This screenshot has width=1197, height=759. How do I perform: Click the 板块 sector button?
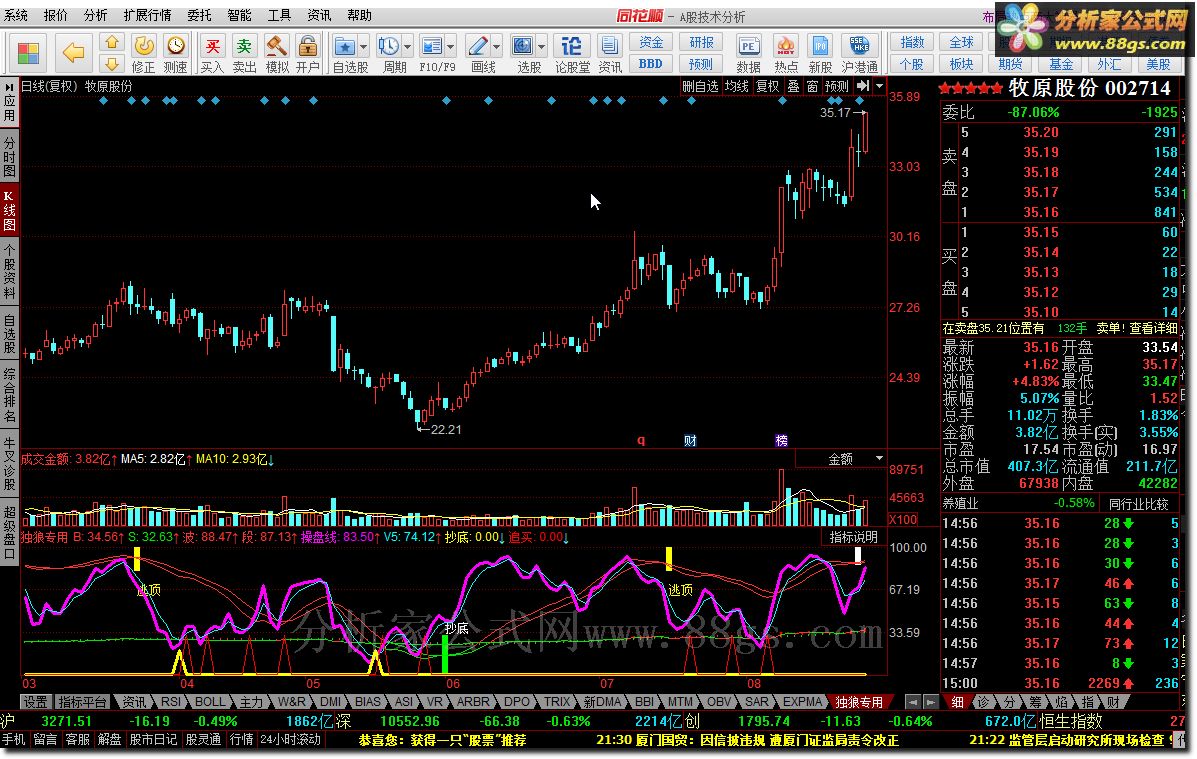coord(961,63)
